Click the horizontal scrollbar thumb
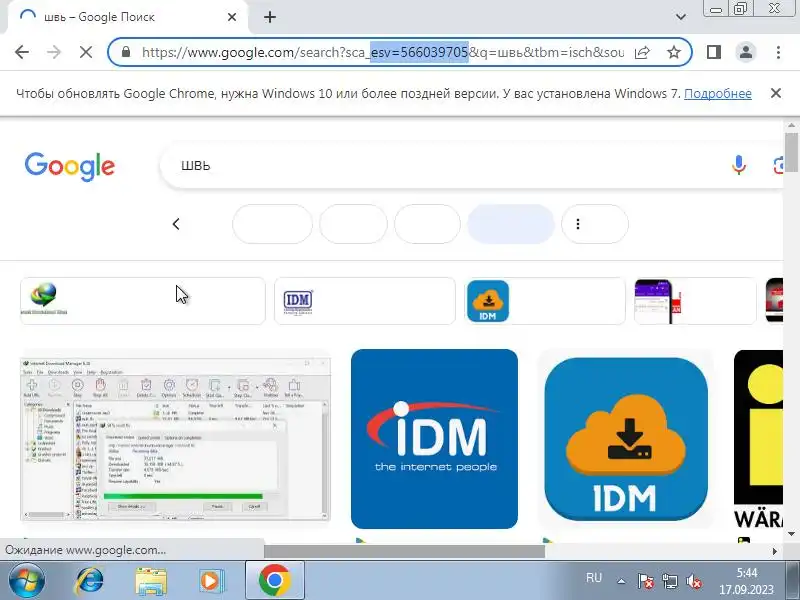Image resolution: width=800 pixels, height=600 pixels. (405, 551)
